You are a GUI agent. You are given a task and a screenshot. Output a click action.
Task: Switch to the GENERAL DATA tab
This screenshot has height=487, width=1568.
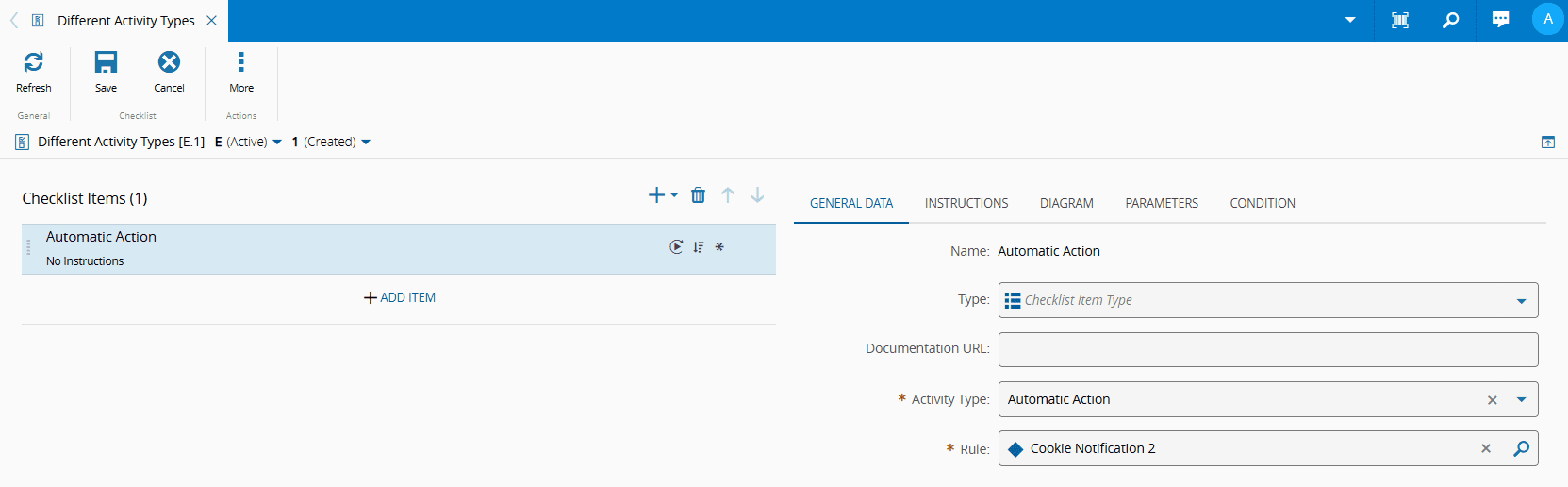851,203
